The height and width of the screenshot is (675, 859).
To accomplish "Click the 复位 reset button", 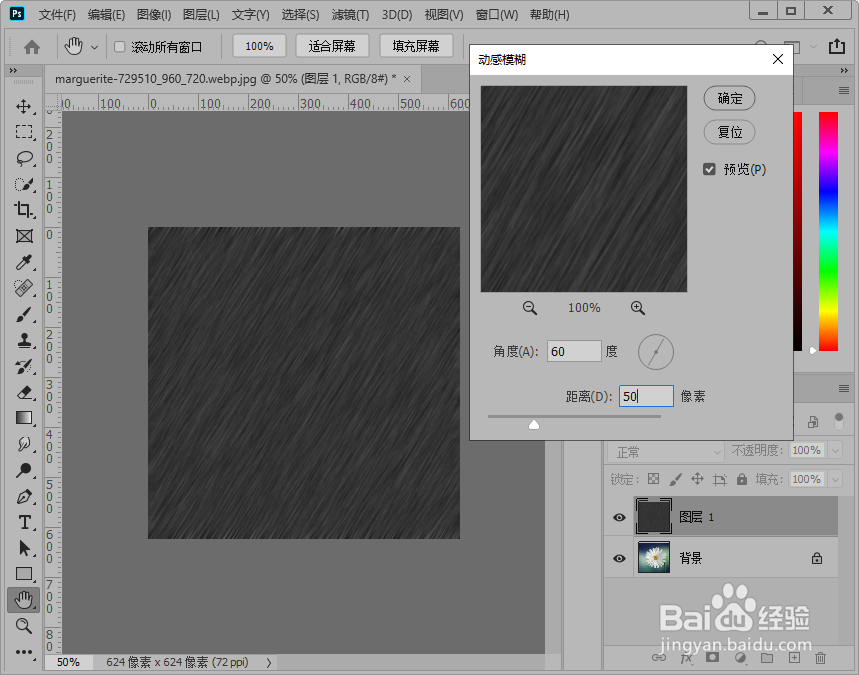I will tap(729, 131).
